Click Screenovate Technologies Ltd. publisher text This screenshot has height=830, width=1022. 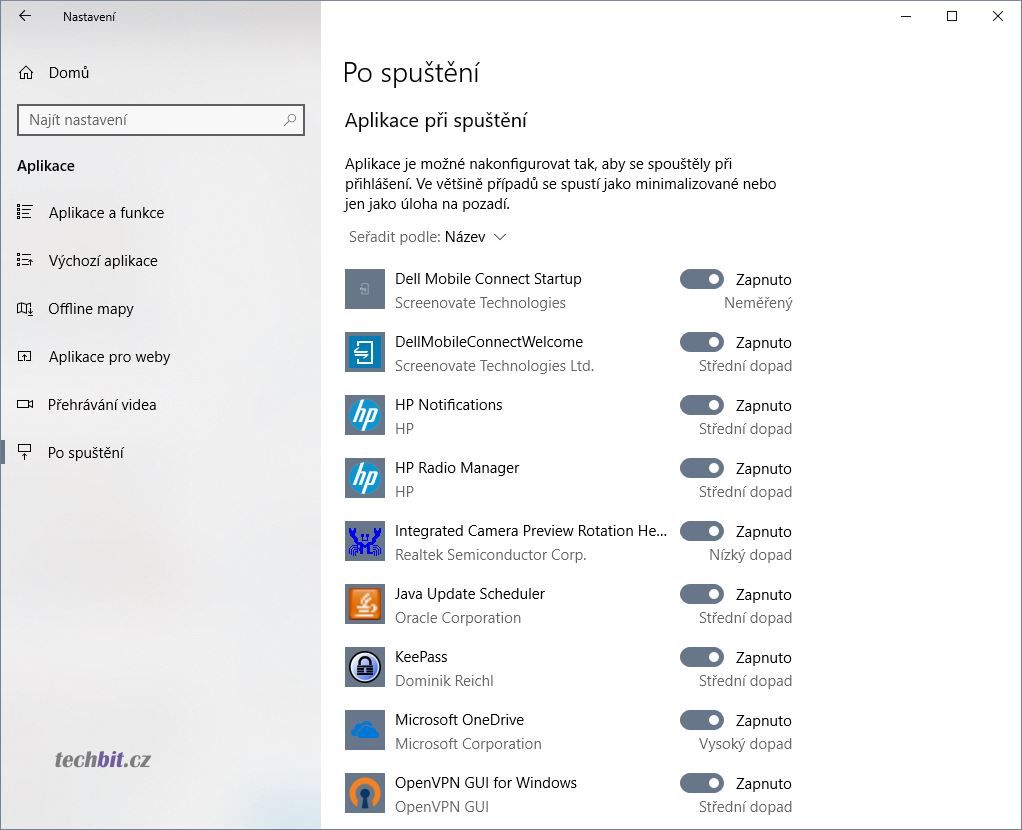494,366
